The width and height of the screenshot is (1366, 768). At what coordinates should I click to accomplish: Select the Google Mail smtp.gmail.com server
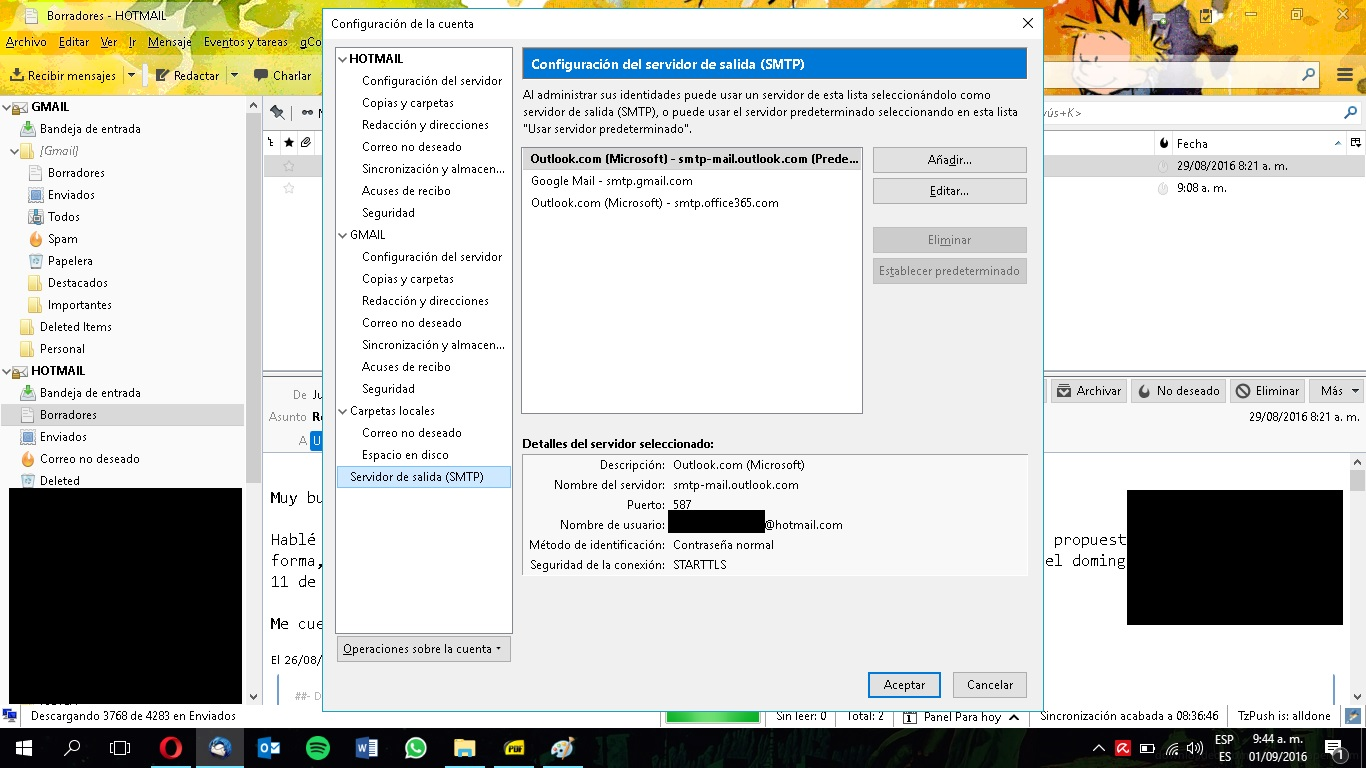[692, 181]
